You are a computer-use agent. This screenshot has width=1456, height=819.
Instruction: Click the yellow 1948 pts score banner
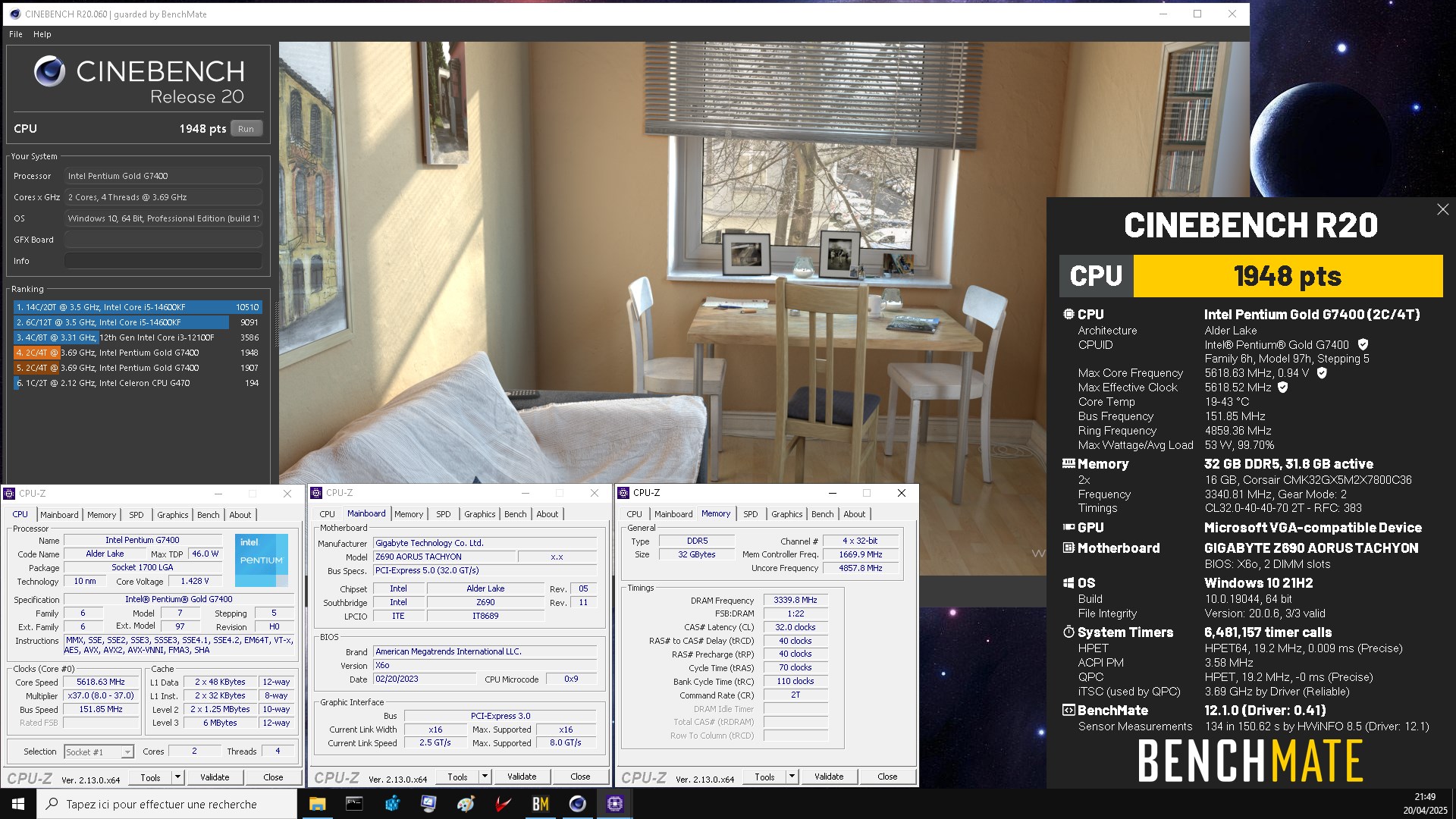[1288, 276]
